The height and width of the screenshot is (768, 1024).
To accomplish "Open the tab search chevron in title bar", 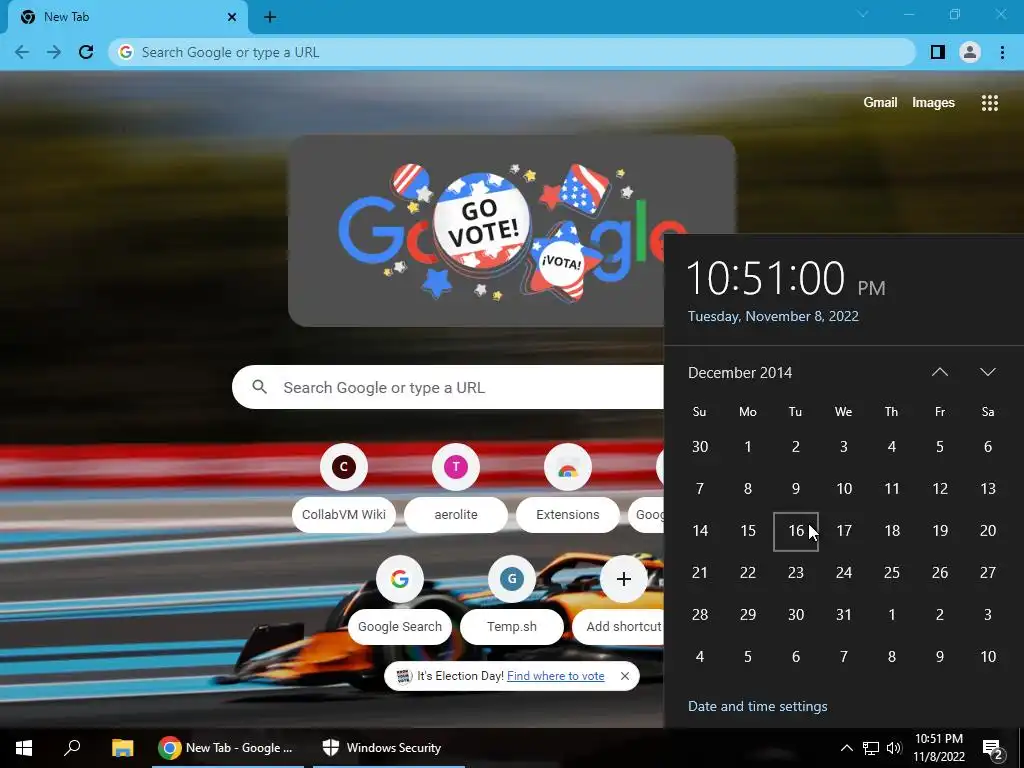I will (x=863, y=14).
